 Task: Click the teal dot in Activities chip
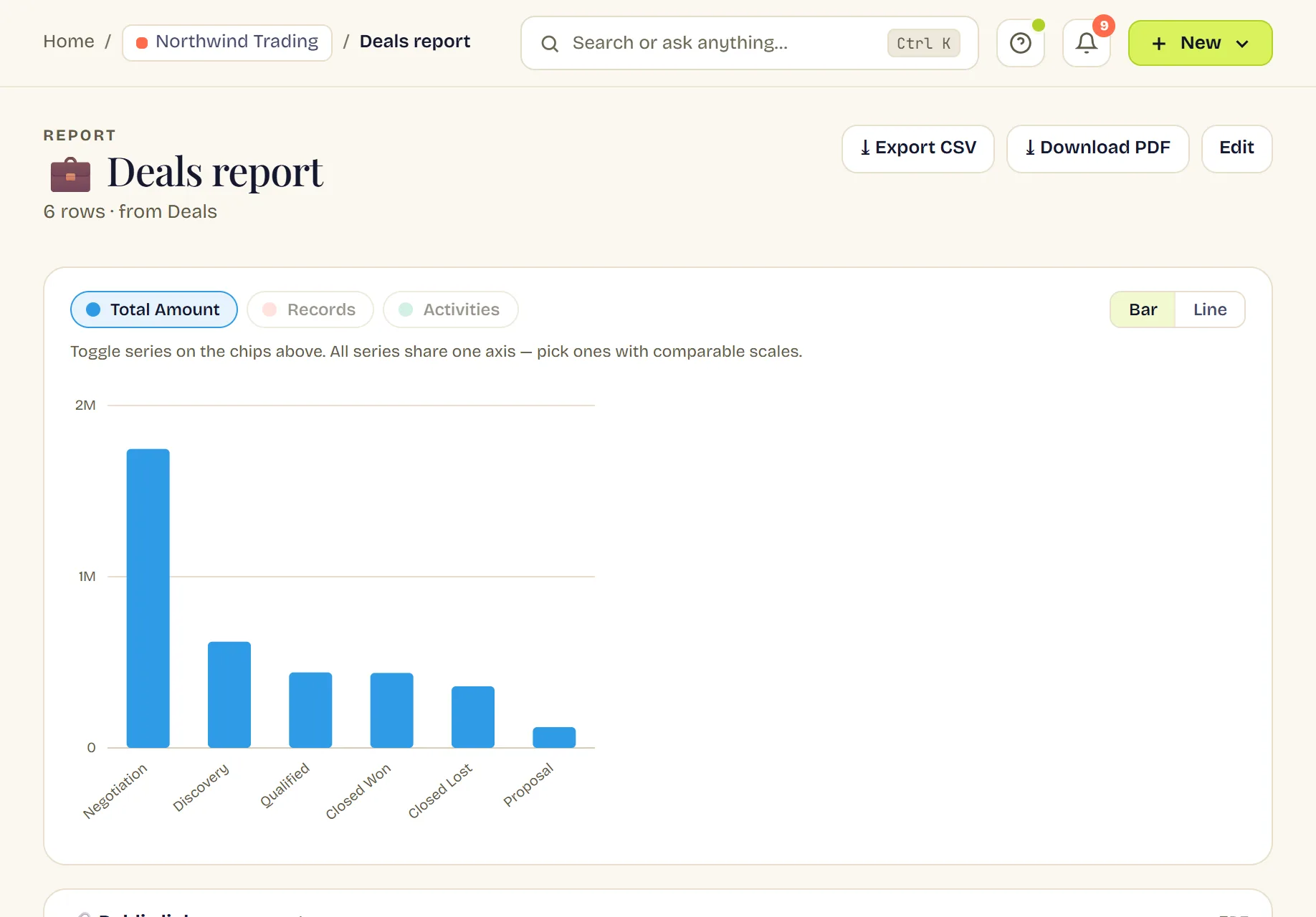[x=406, y=309]
